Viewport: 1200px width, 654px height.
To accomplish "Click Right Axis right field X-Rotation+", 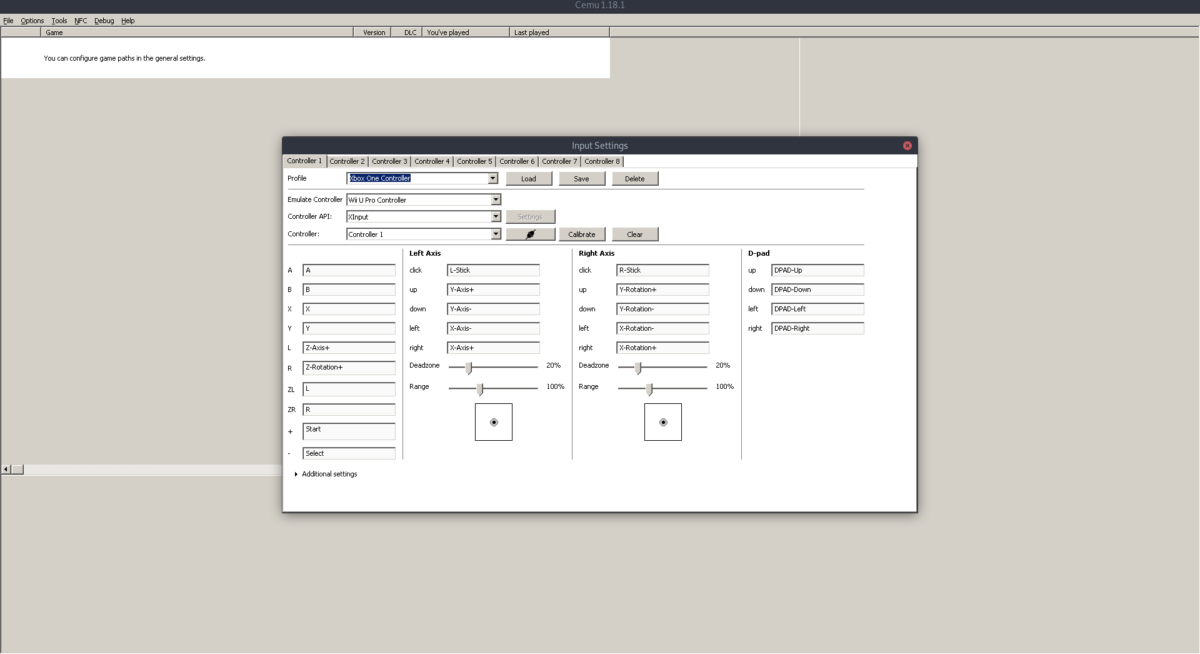I will click(663, 348).
